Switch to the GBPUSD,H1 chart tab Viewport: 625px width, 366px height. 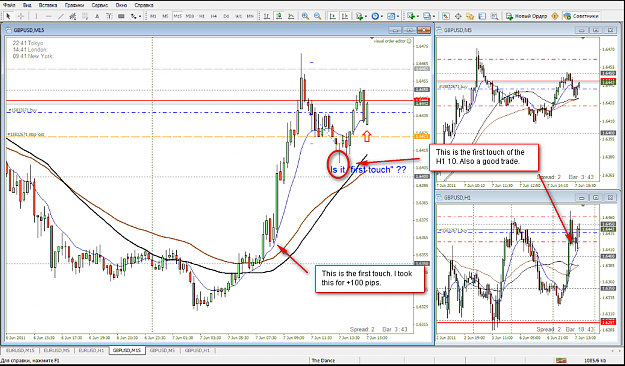coord(197,350)
